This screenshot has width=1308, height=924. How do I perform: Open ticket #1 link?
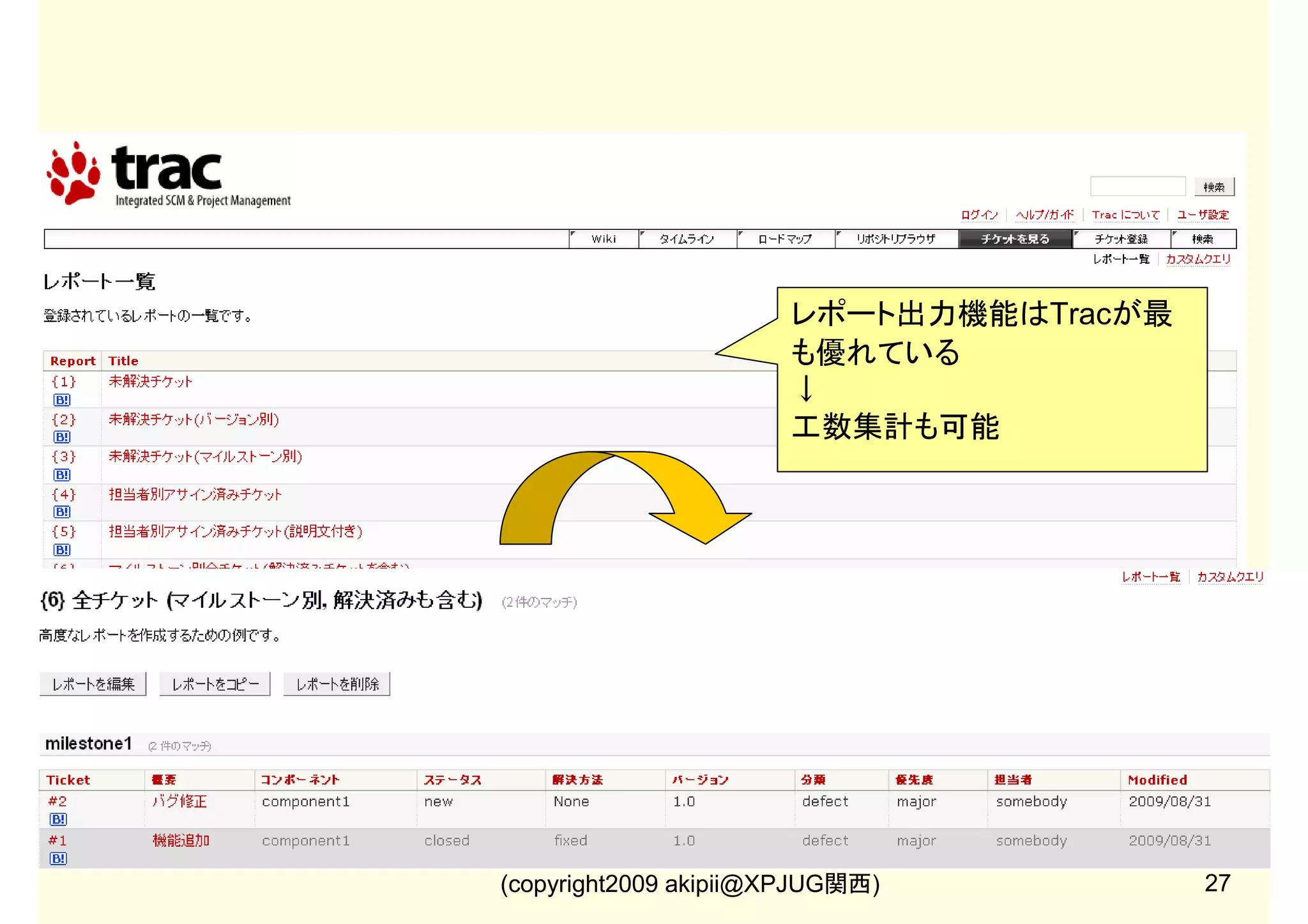57,841
